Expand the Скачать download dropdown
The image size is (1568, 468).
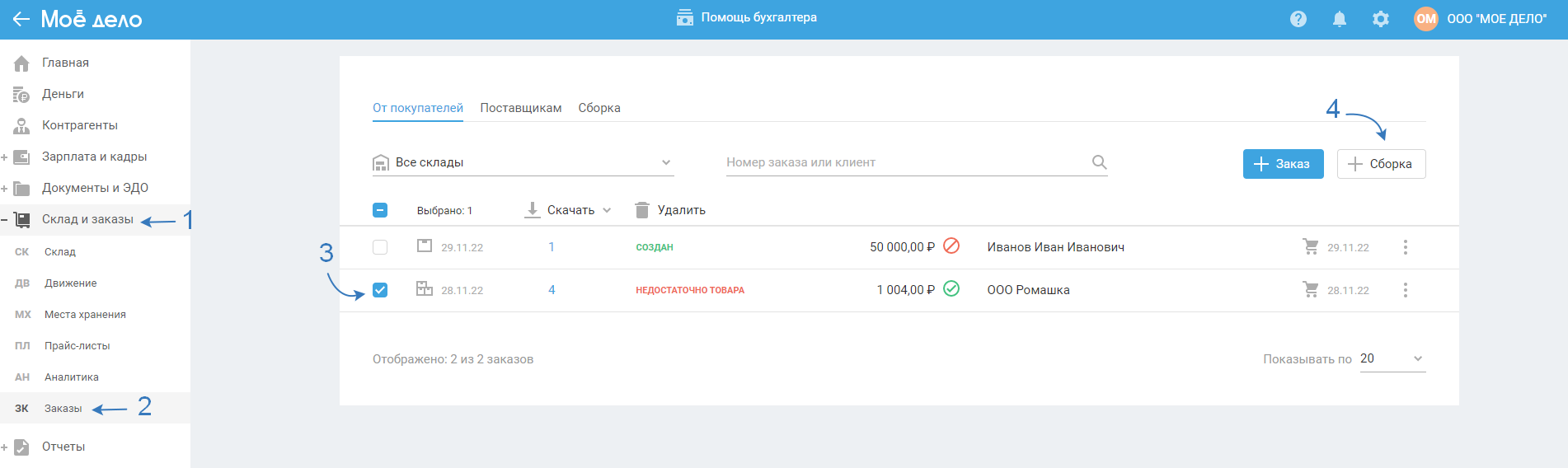[x=570, y=210]
